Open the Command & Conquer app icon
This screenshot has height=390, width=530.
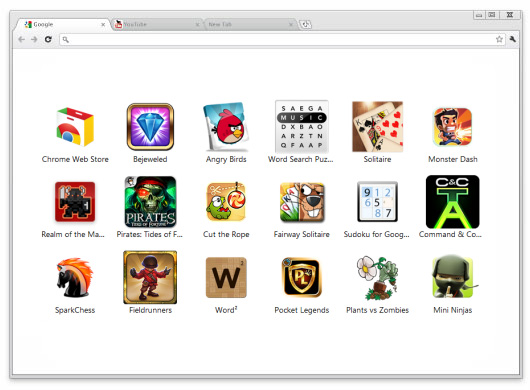tap(453, 202)
